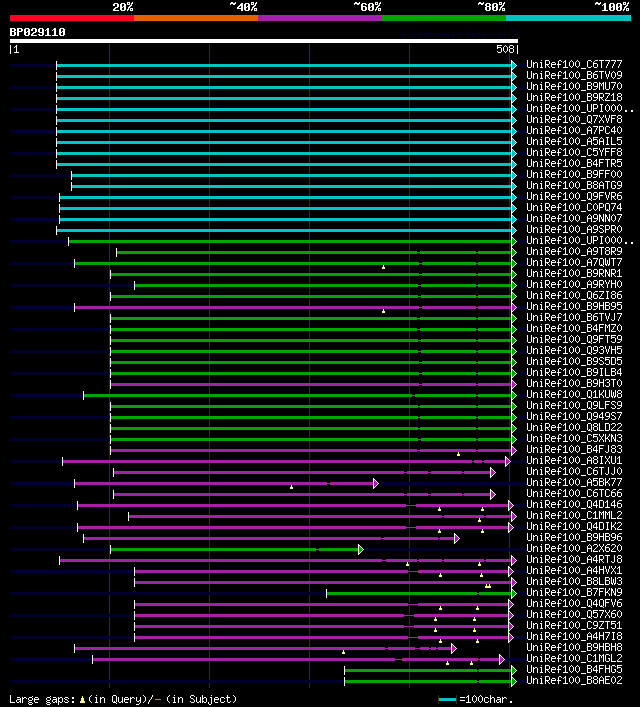Select the UniRef100_Q9FVR6 label
The image size is (640, 707).
[x=574, y=197]
